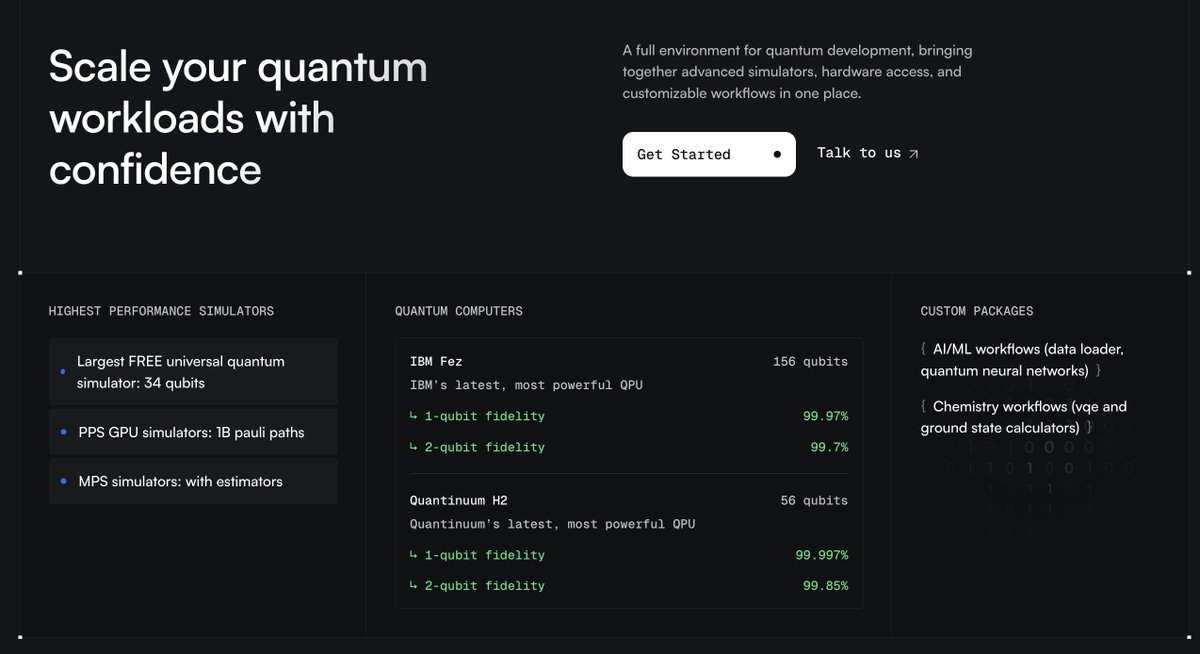1200x654 pixels.
Task: Click the 99.7% fidelity value
Action: click(829, 447)
